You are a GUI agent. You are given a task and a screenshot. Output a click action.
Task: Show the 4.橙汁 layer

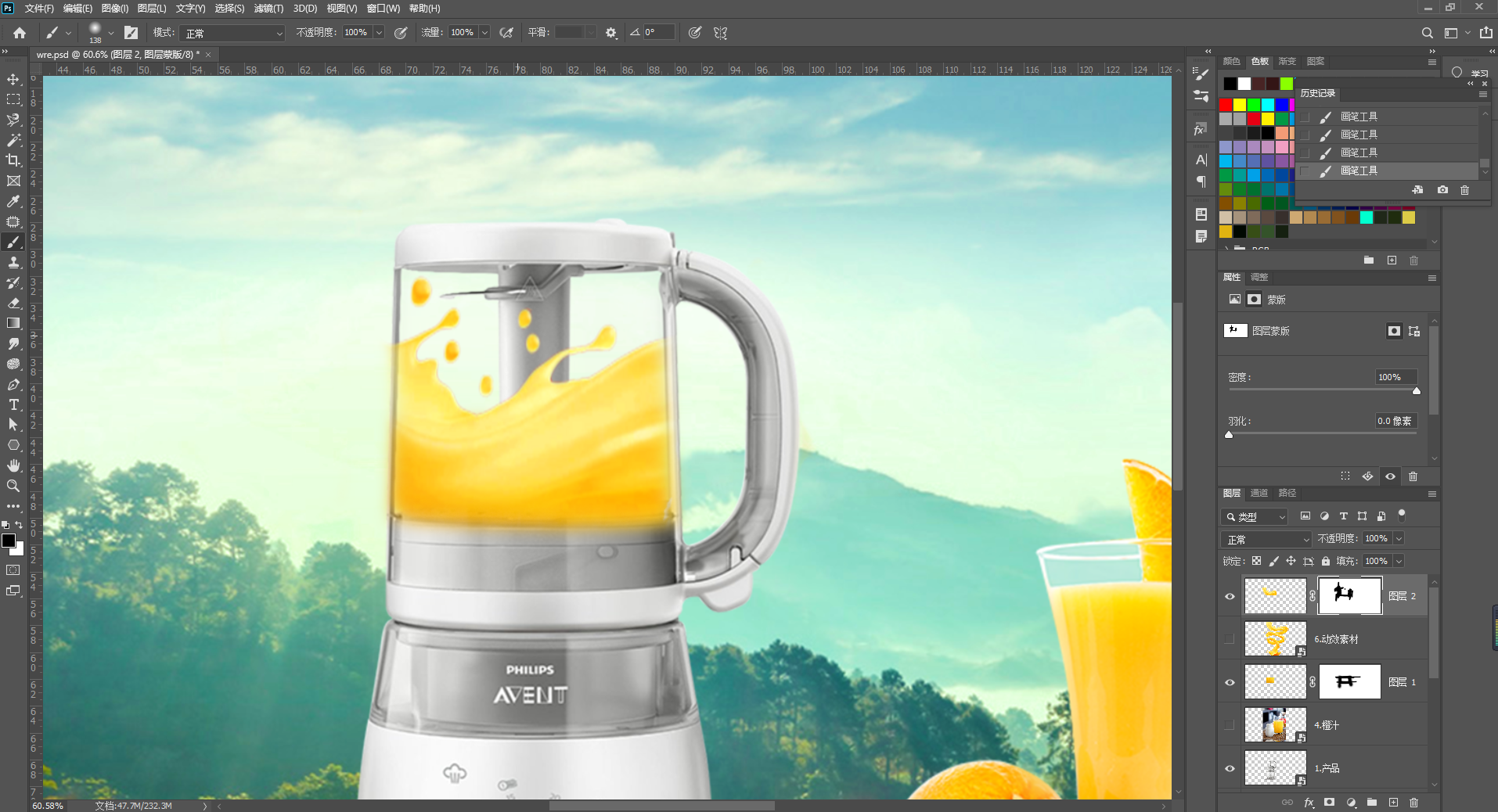click(1230, 725)
